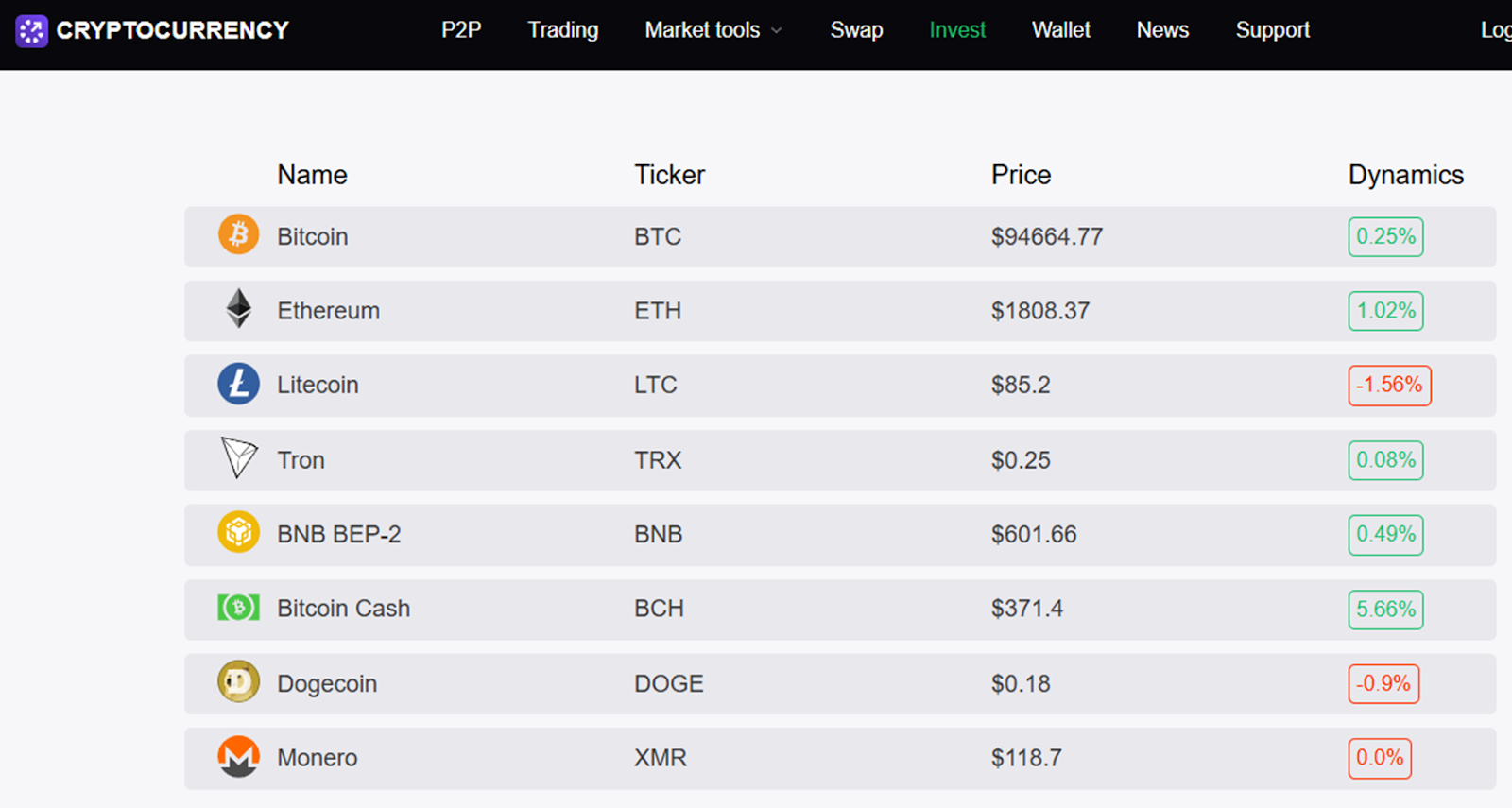Image resolution: width=1512 pixels, height=808 pixels.
Task: Click Litecoin's -1.56% dynamics badge
Action: tap(1389, 386)
